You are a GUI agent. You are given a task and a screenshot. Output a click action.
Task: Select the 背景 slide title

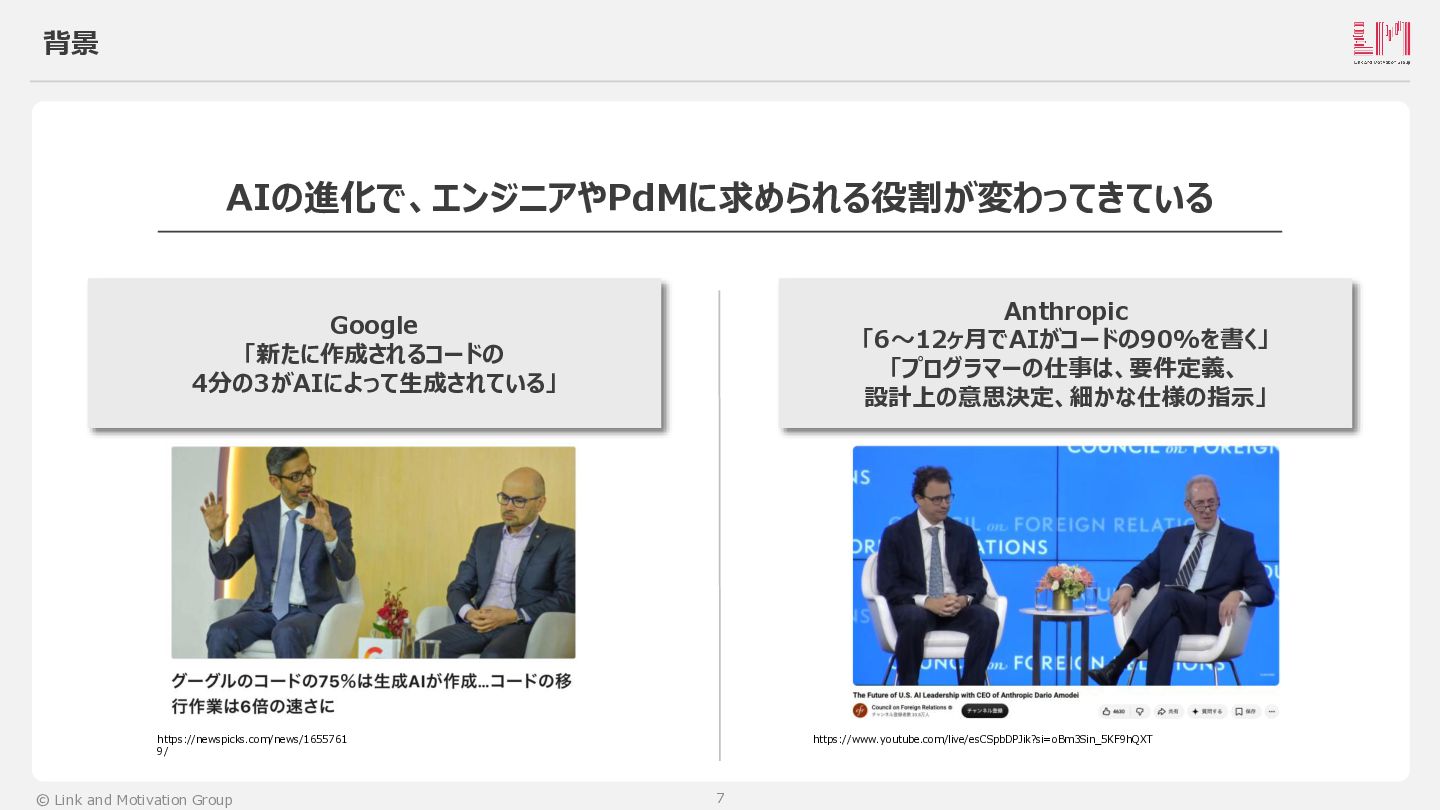click(x=71, y=43)
